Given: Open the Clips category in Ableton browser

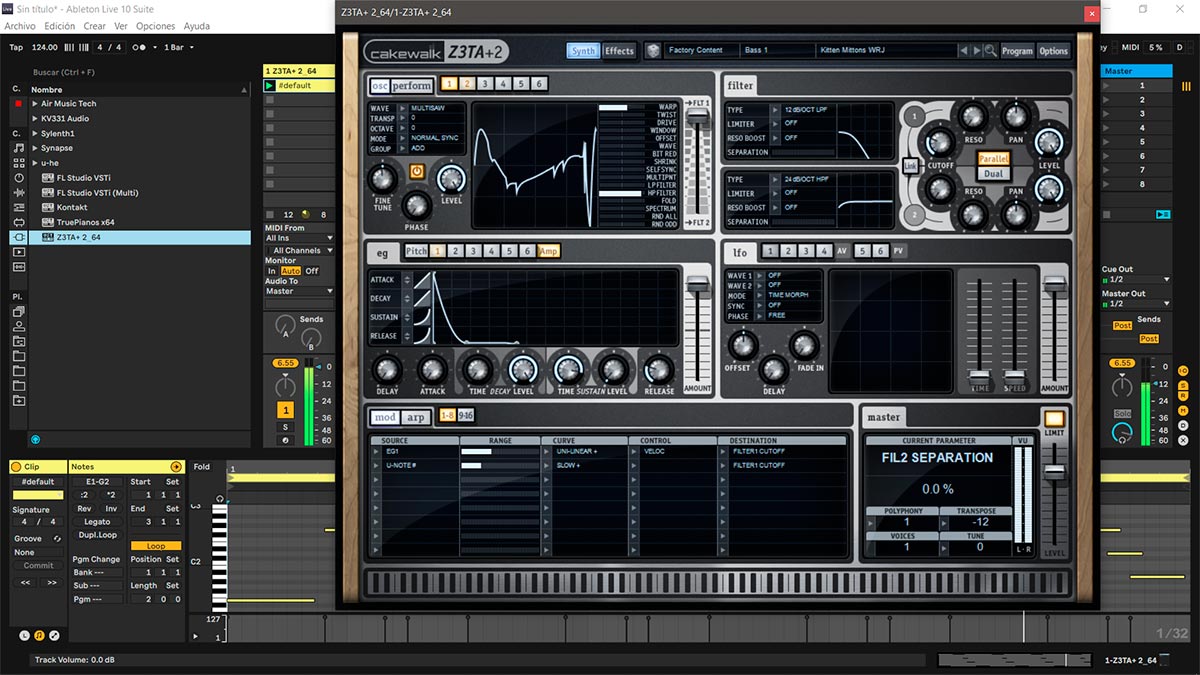Looking at the screenshot, I should point(18,252).
